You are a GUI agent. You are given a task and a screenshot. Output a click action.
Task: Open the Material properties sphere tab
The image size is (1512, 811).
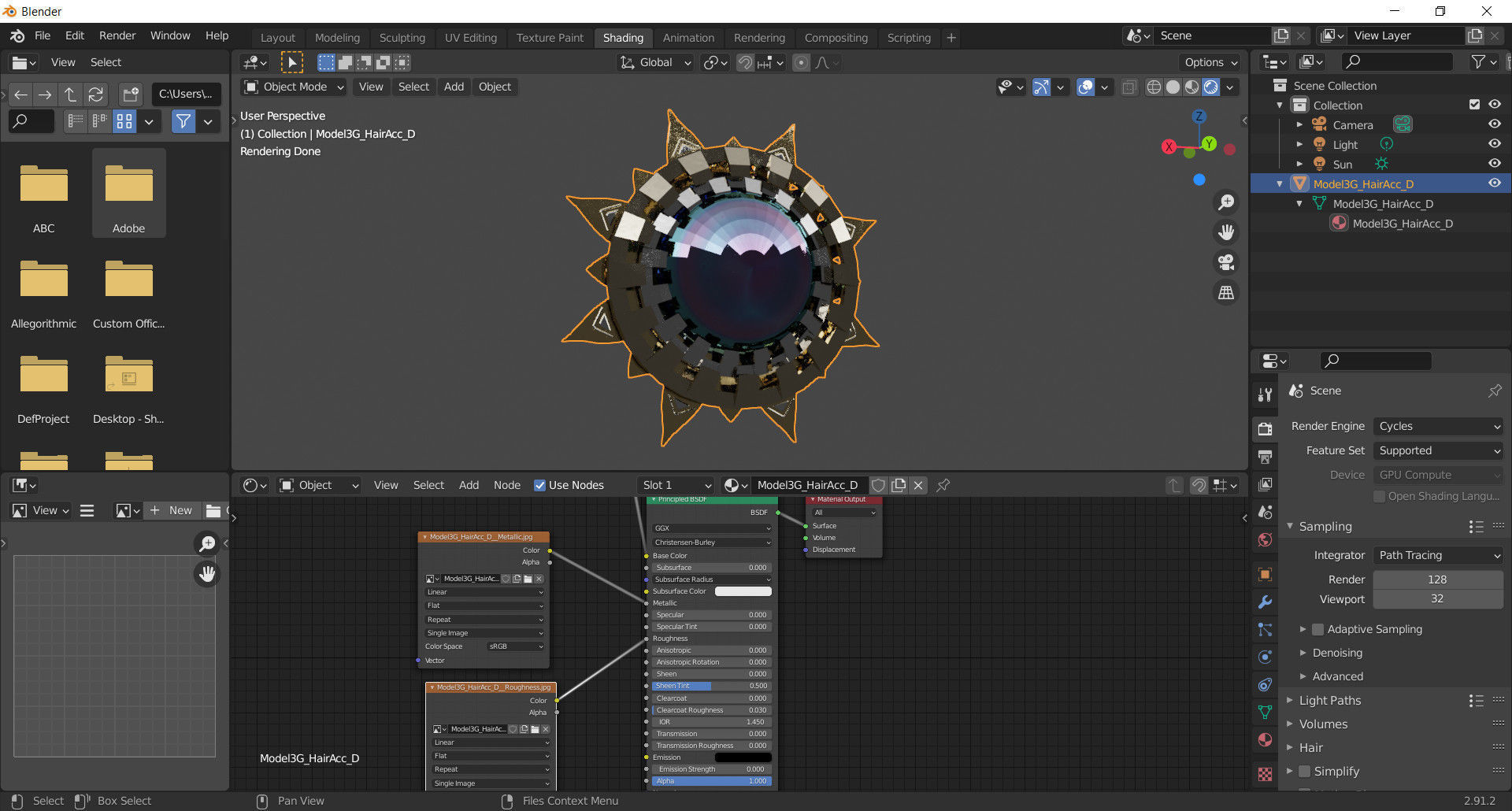click(x=1265, y=740)
